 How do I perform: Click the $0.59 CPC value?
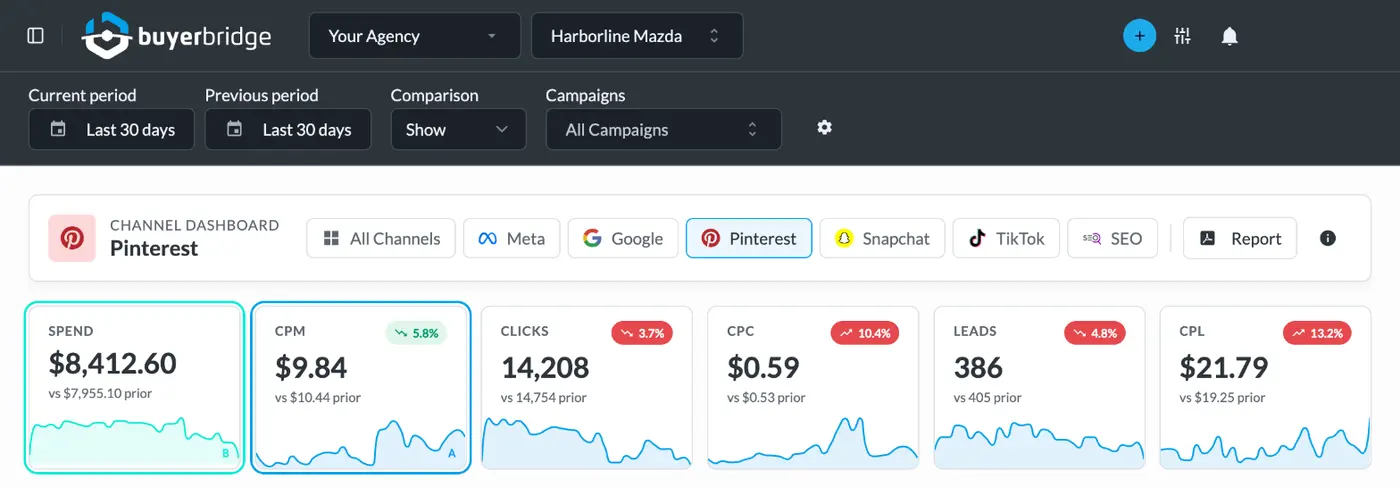(x=763, y=367)
